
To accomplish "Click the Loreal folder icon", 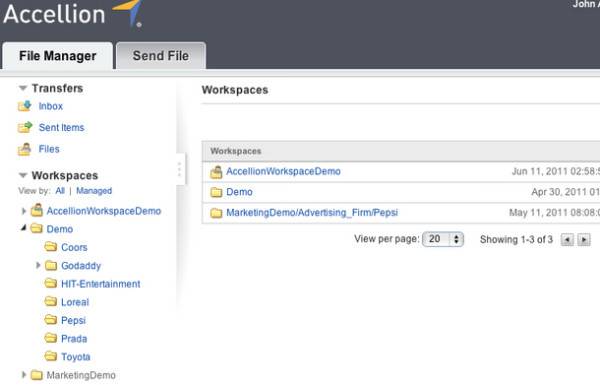I will click(x=51, y=302).
